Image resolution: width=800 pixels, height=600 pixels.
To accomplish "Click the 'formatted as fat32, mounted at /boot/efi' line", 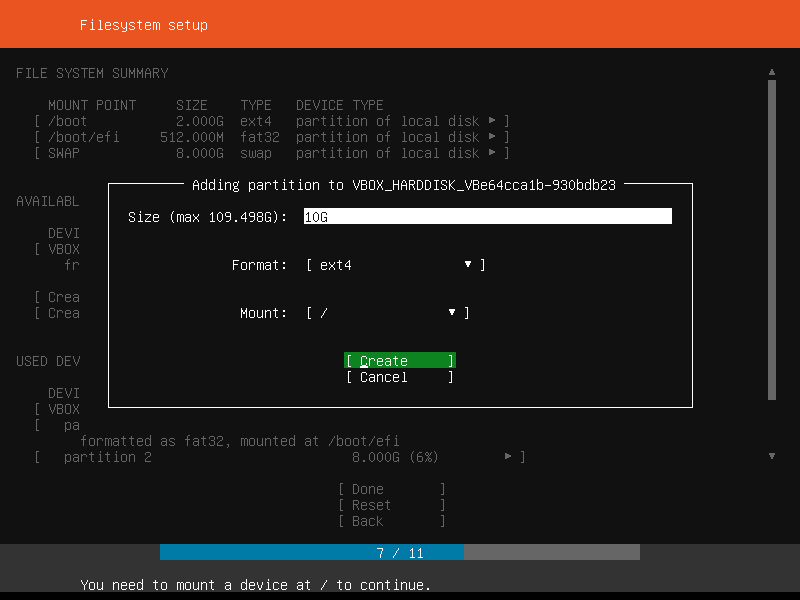I will pyautogui.click(x=240, y=441).
